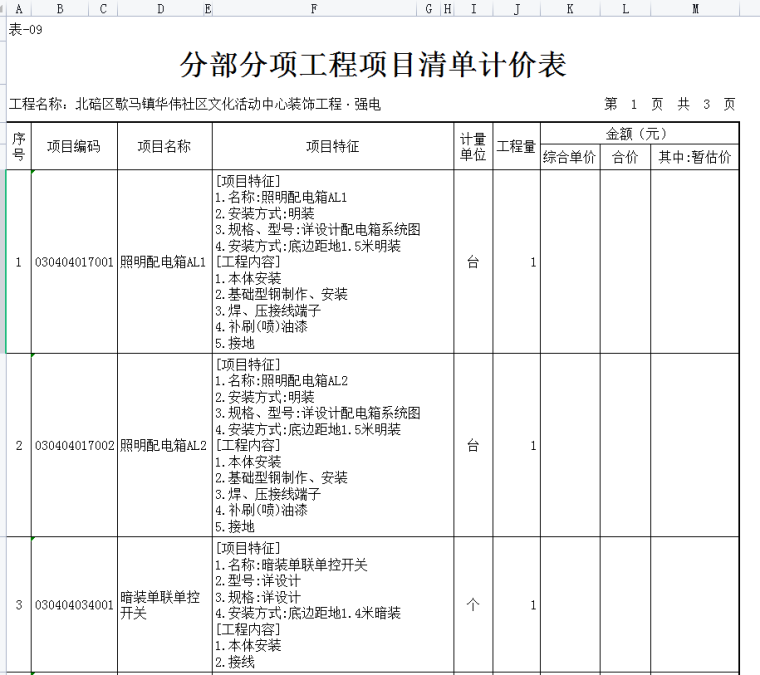Click the column D header

160,9
